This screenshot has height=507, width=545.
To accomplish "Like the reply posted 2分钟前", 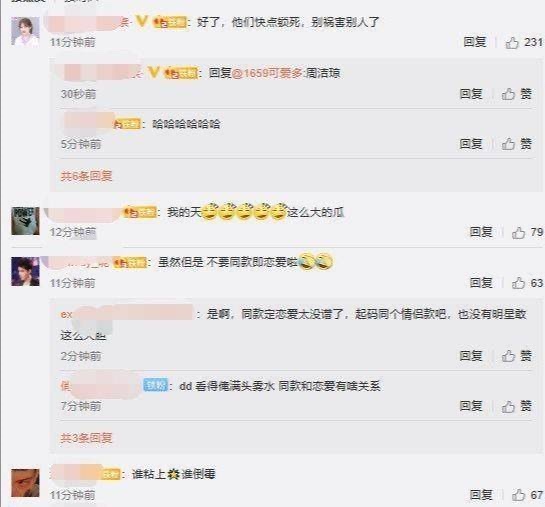I will point(516,356).
